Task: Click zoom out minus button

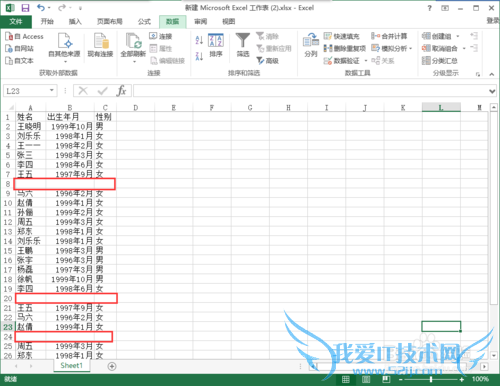Action: coord(401,379)
